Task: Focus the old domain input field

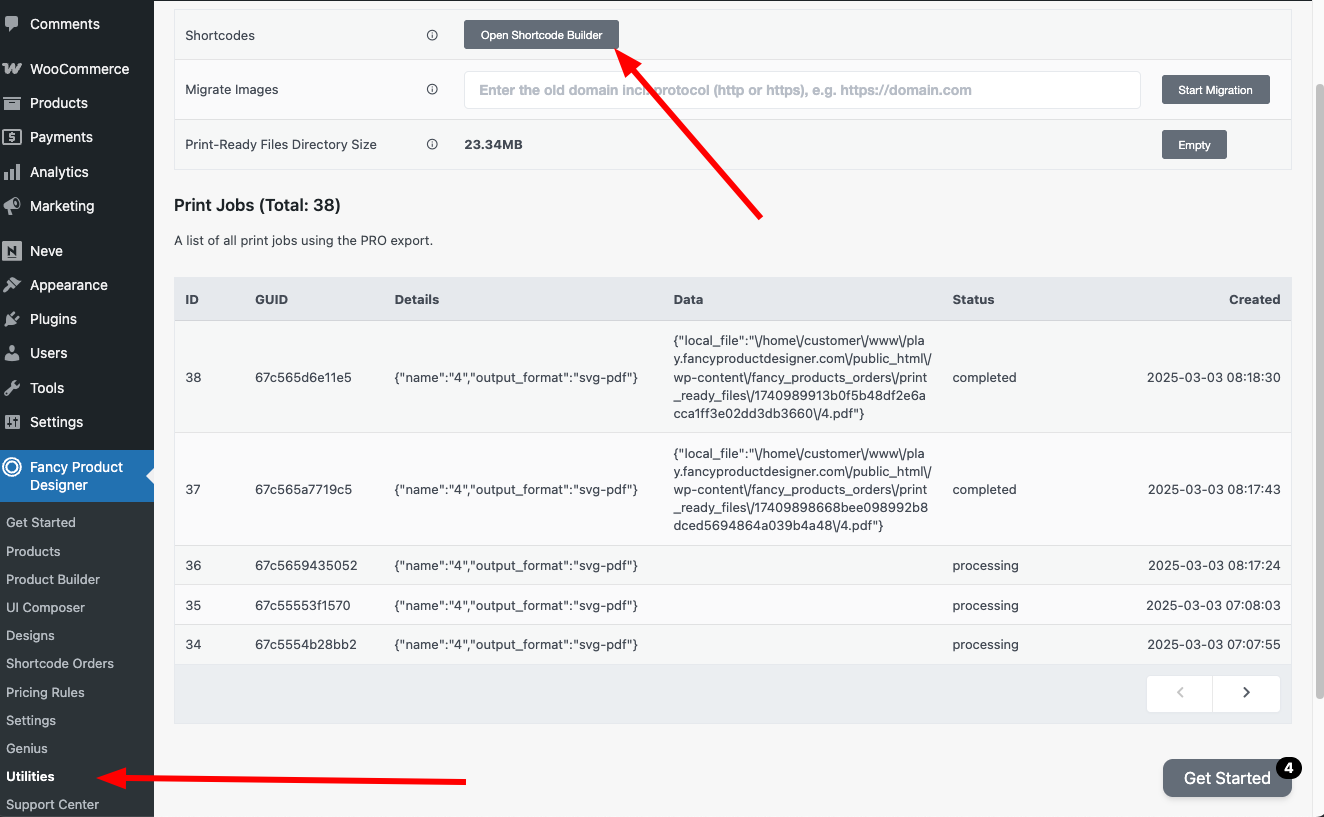Action: [x=802, y=90]
